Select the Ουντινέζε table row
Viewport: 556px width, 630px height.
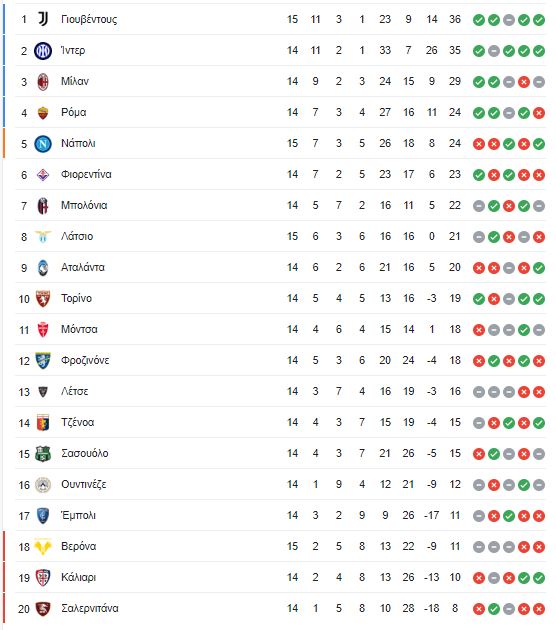(280, 485)
